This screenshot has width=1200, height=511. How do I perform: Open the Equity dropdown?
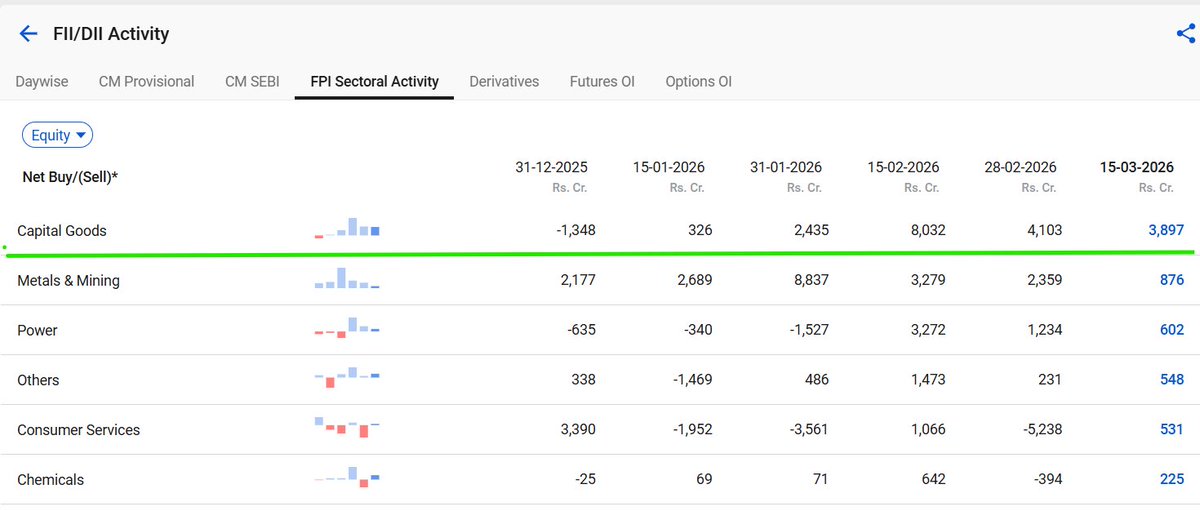pos(57,135)
